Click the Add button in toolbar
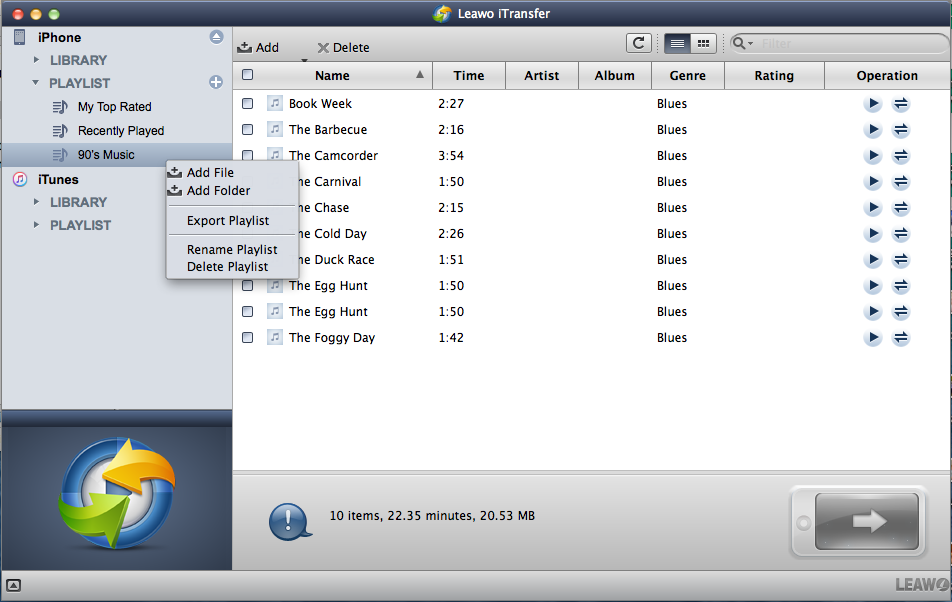The height and width of the screenshot is (602, 952). click(x=258, y=47)
